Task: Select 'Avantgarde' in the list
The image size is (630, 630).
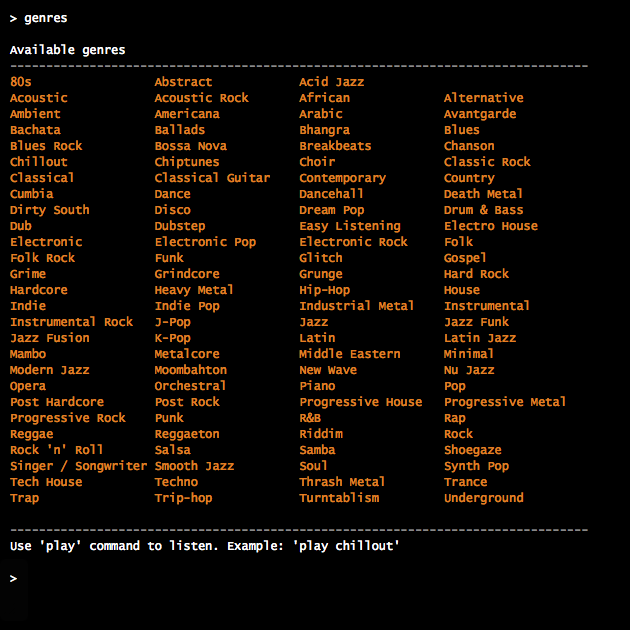Action: pos(480,114)
